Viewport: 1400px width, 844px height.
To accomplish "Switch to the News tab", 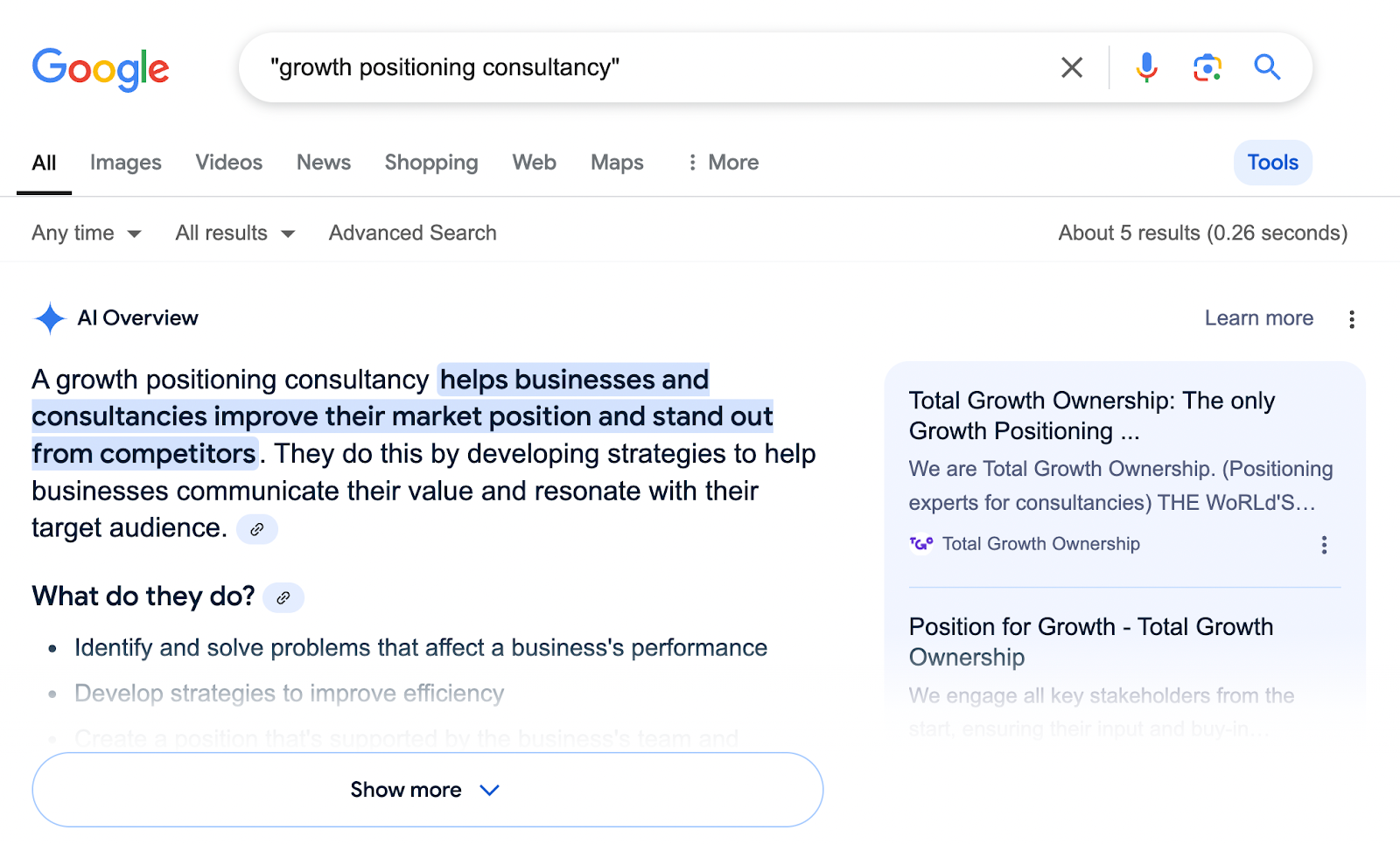I will point(324,163).
